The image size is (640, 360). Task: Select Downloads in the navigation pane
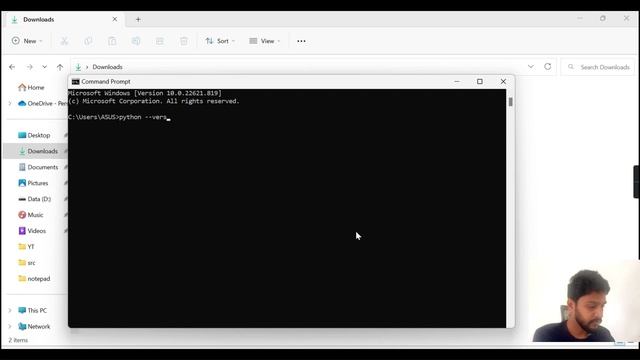click(x=38, y=151)
